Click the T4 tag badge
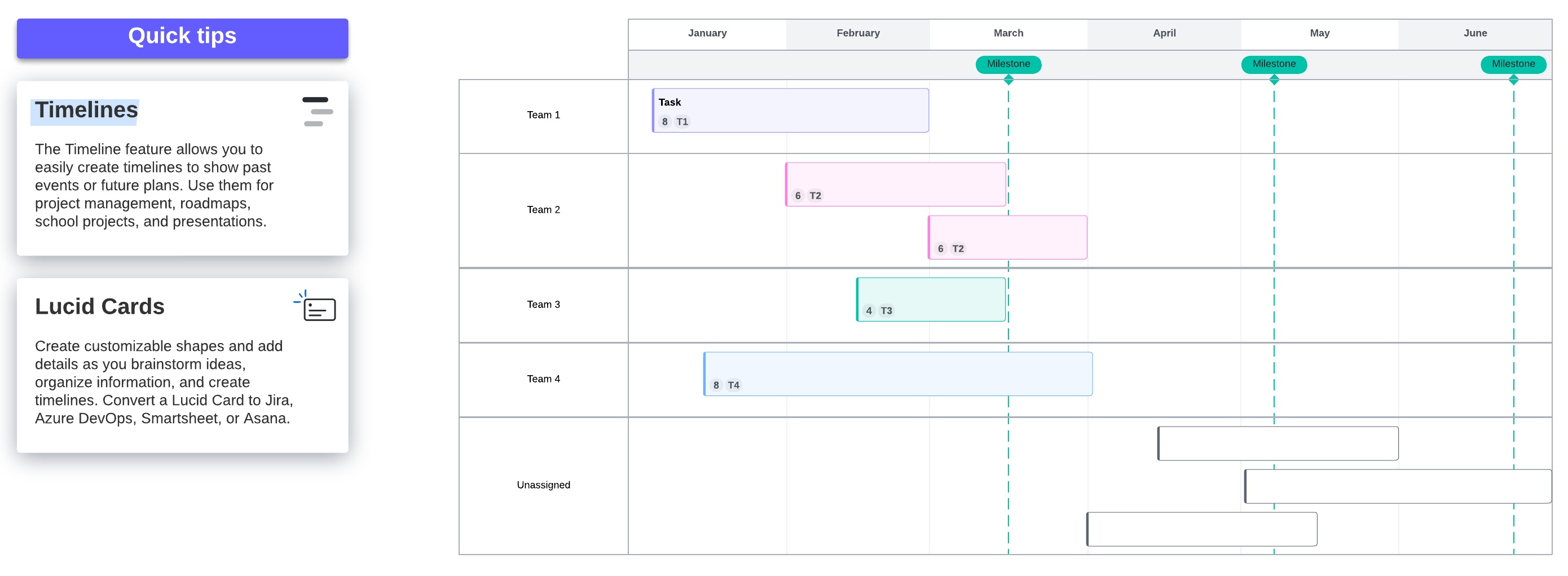Image resolution: width=1568 pixels, height=576 pixels. click(x=733, y=385)
